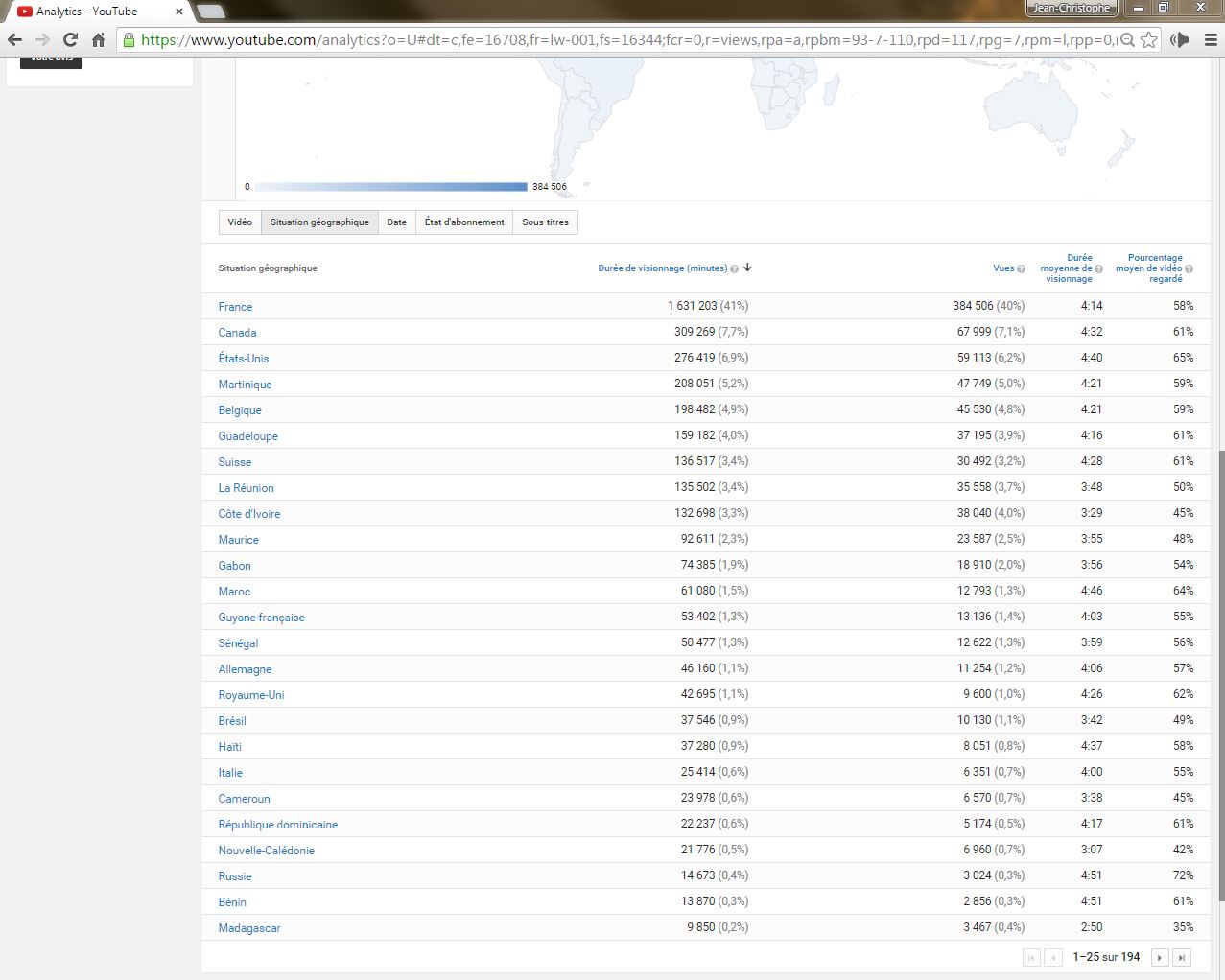Click help icon beside Durée moyenne de visionnage
This screenshot has height=980, width=1225.
[x=1098, y=268]
